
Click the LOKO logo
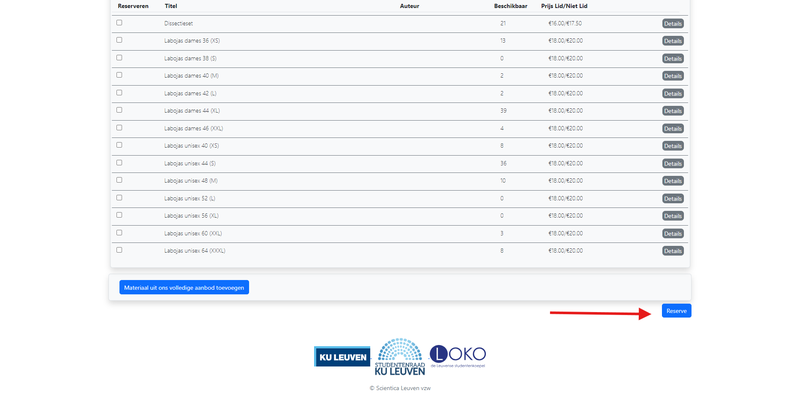click(458, 356)
